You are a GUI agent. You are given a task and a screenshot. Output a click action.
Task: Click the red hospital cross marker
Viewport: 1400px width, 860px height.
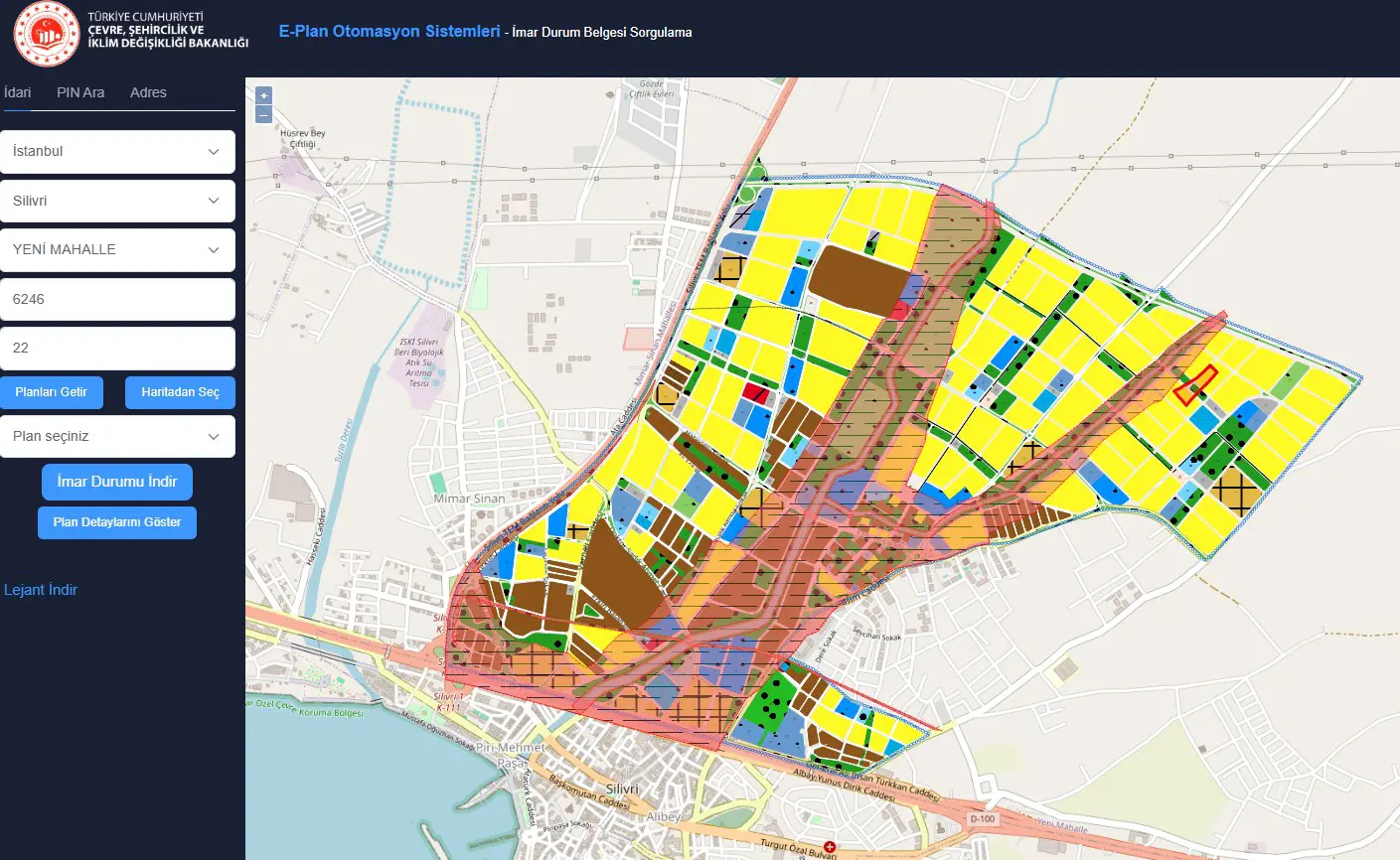click(x=830, y=847)
